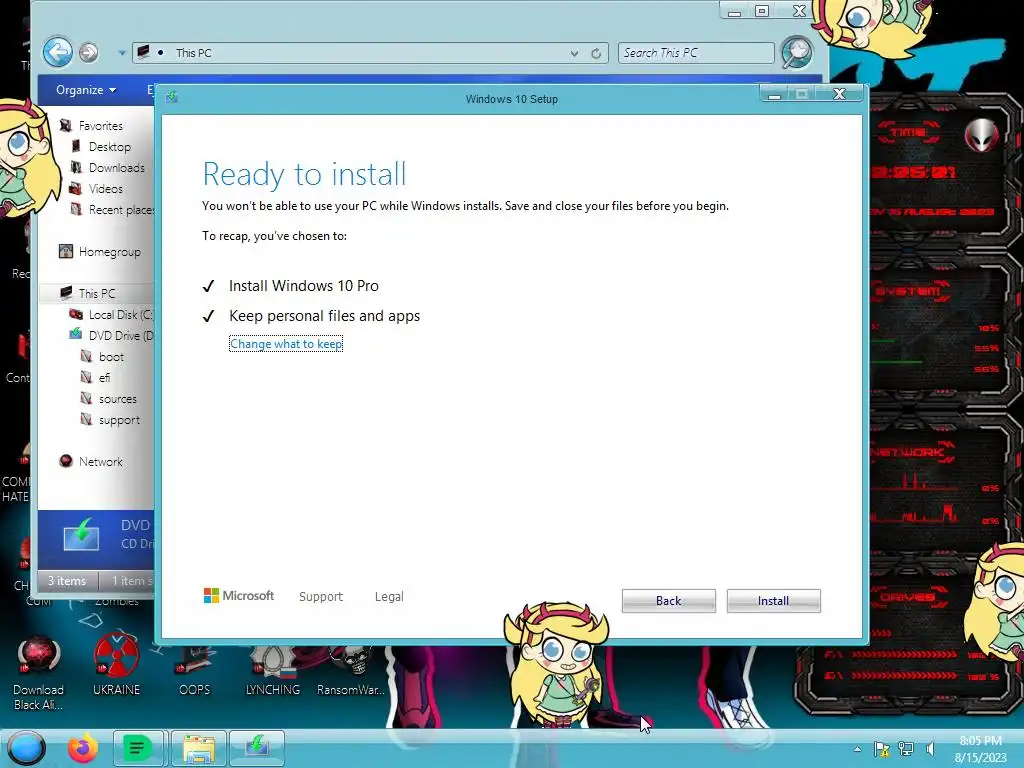
Task: Expand the address bar history dropdown
Action: tap(574, 54)
